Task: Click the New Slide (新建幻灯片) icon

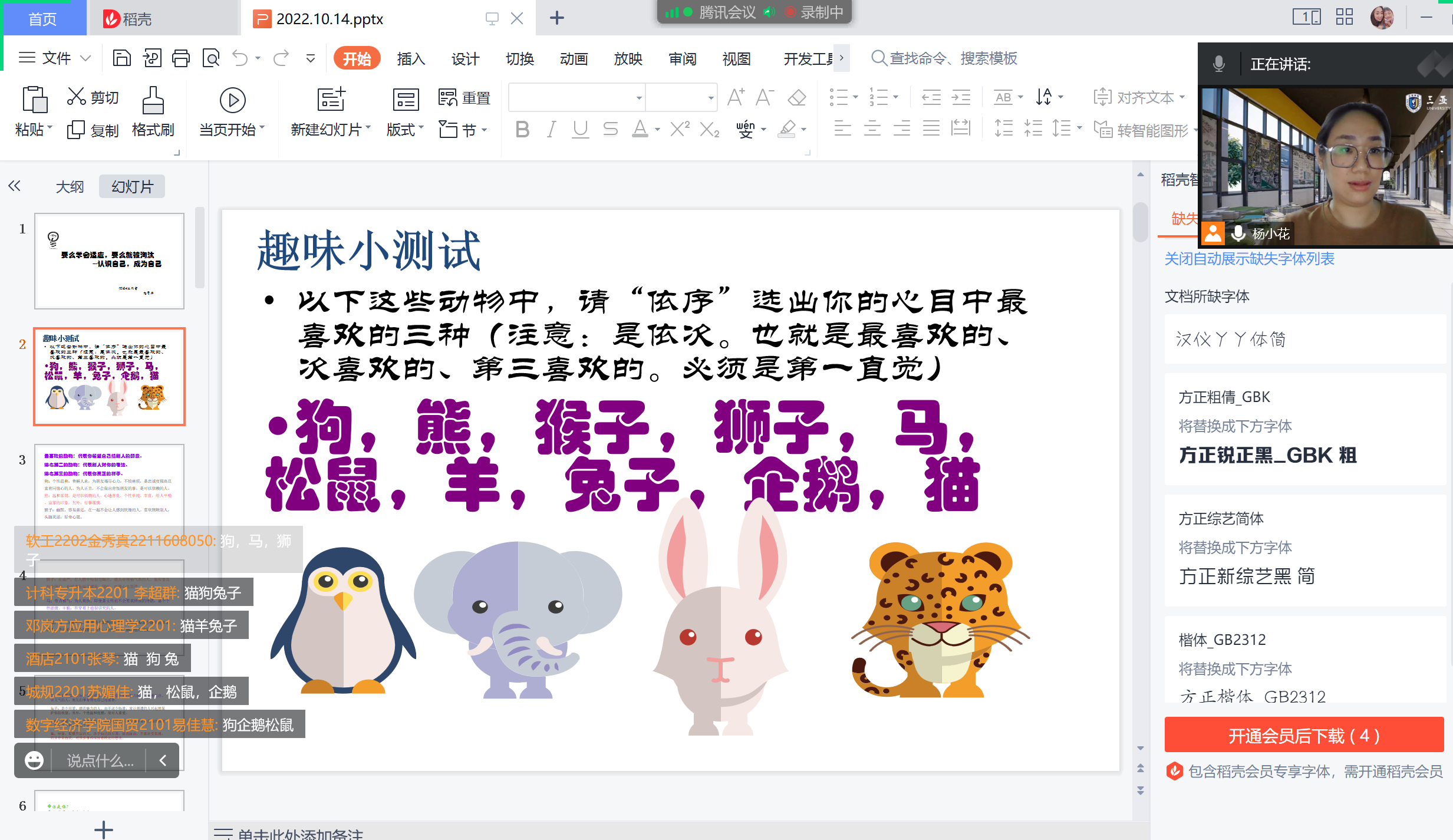Action: [x=331, y=100]
